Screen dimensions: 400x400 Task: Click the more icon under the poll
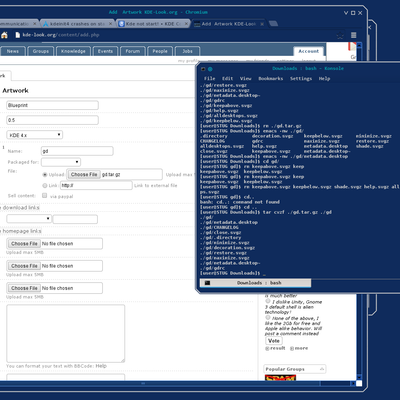(x=292, y=348)
